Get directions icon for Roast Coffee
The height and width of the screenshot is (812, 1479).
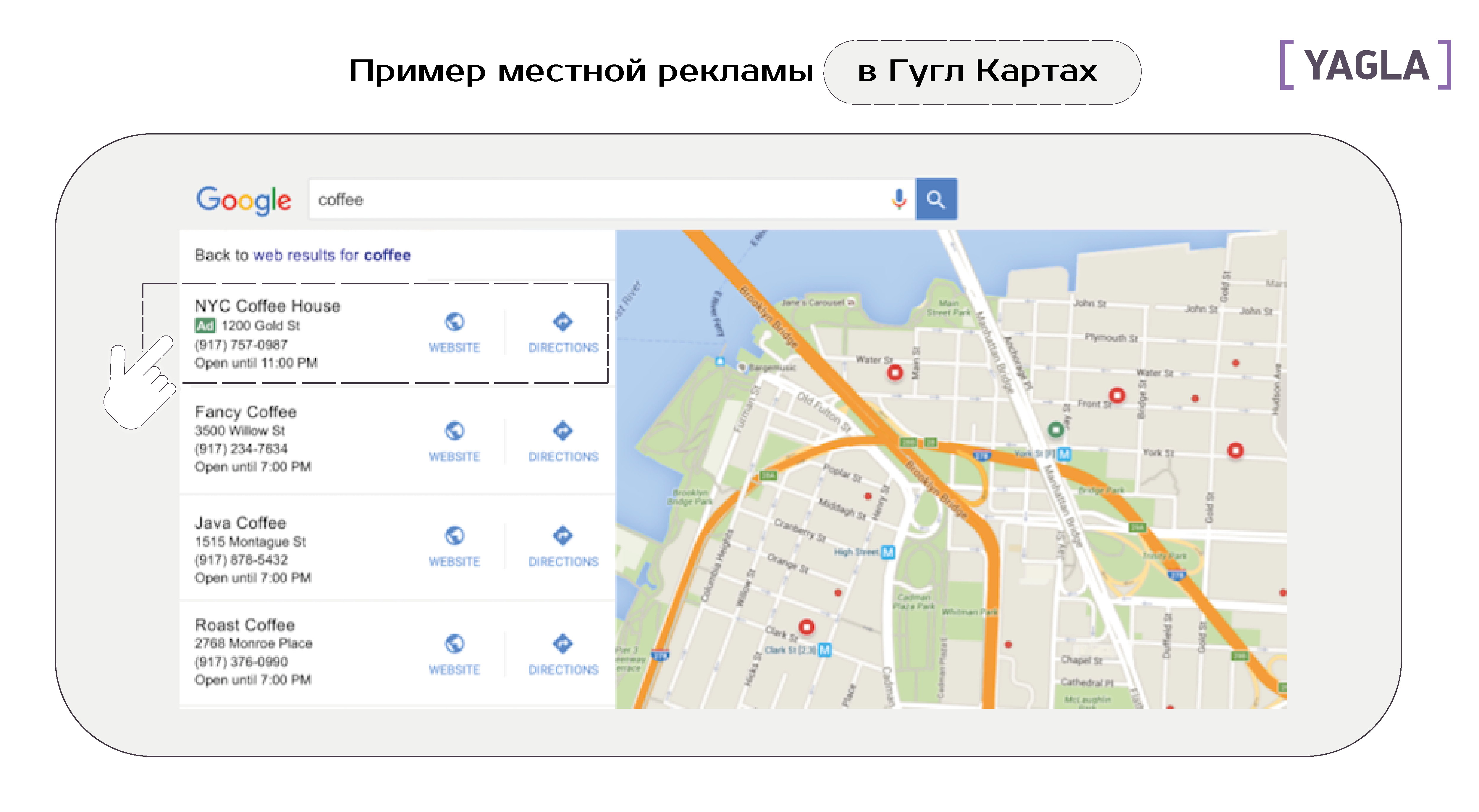click(x=563, y=644)
